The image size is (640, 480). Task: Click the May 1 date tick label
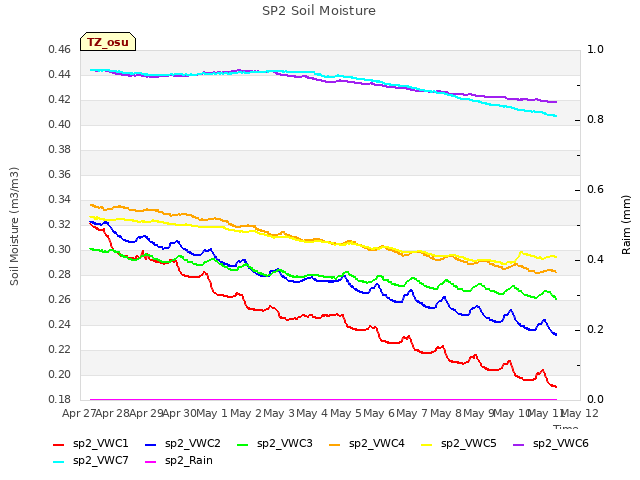[x=212, y=413]
